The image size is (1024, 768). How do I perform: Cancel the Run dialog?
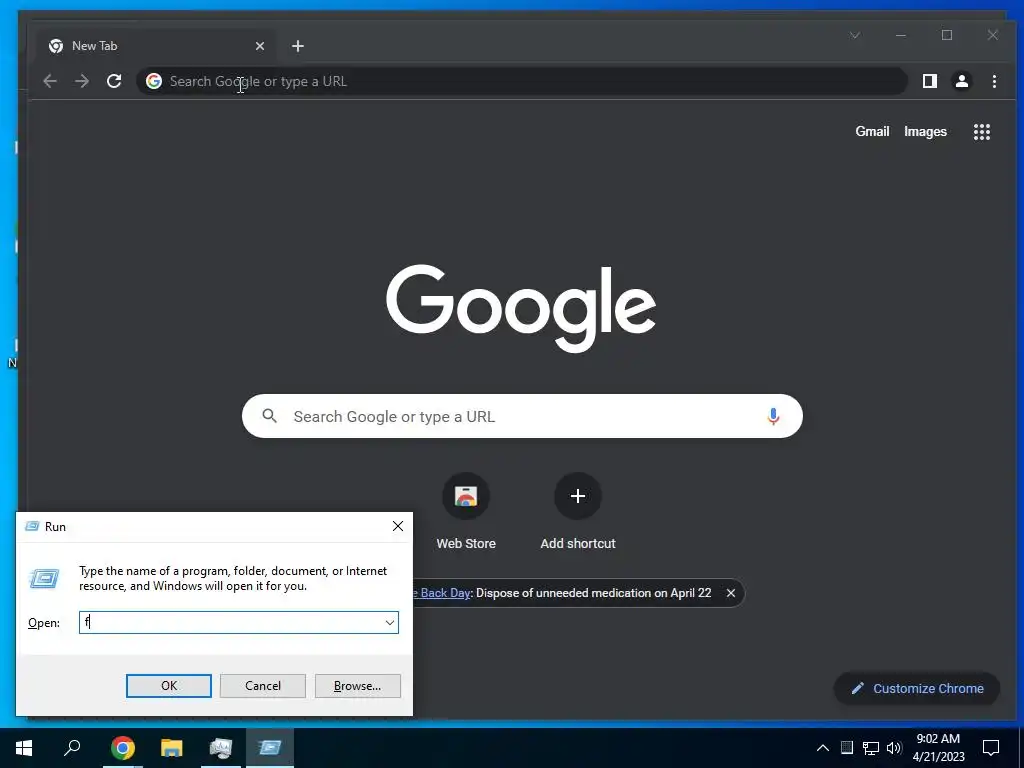(263, 686)
